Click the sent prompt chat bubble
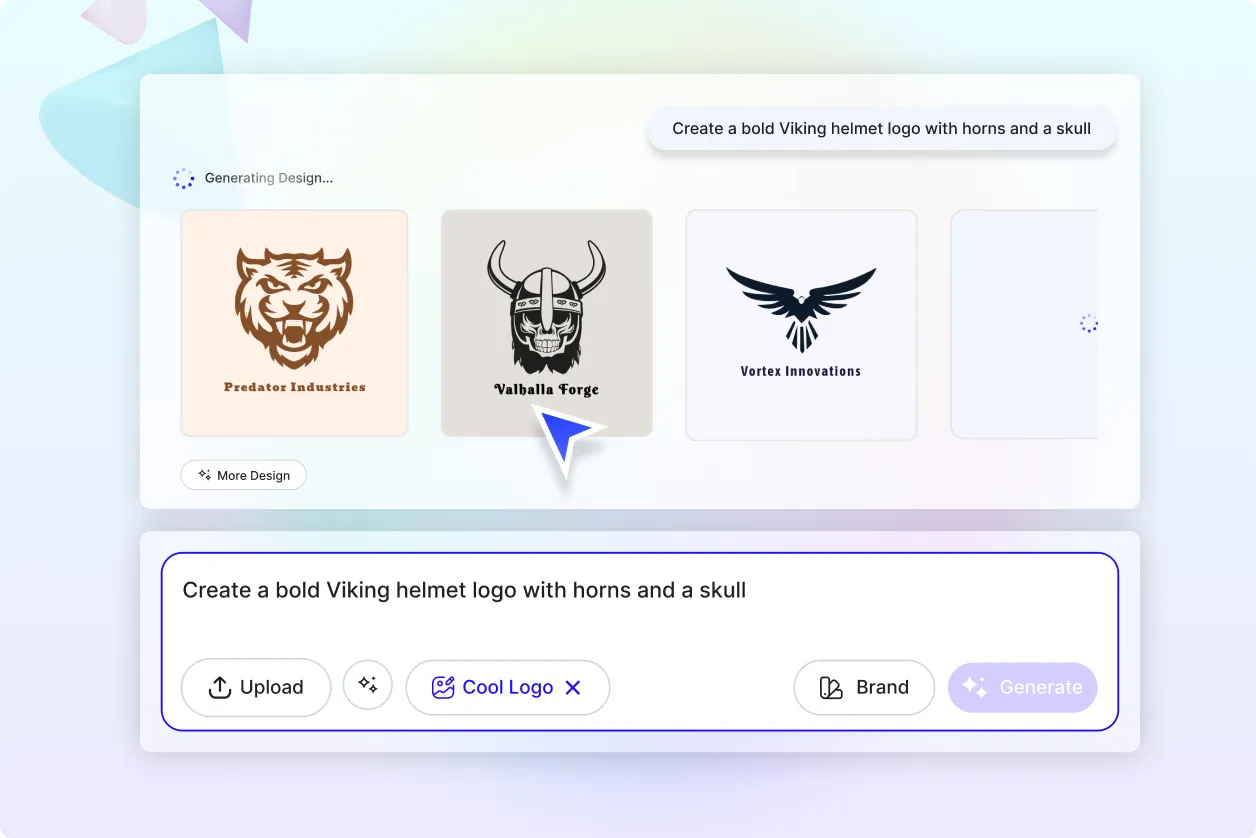Viewport: 1256px width, 838px height. tap(881, 129)
